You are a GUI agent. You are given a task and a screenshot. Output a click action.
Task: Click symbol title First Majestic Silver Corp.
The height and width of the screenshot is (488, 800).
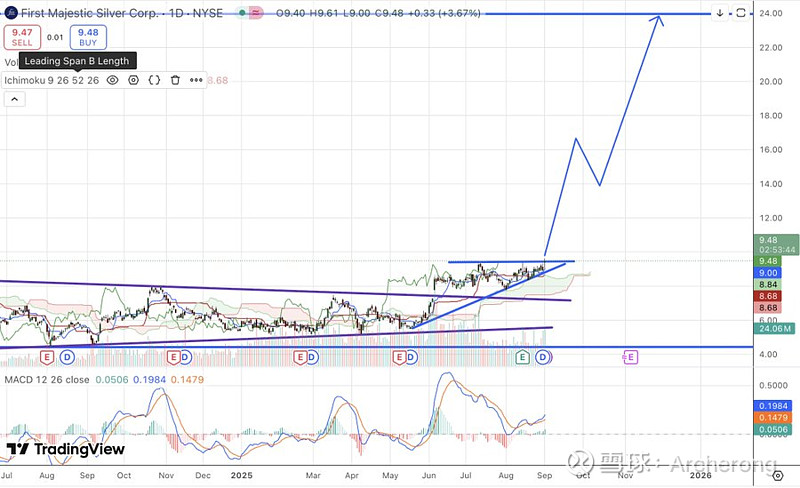tap(90, 13)
